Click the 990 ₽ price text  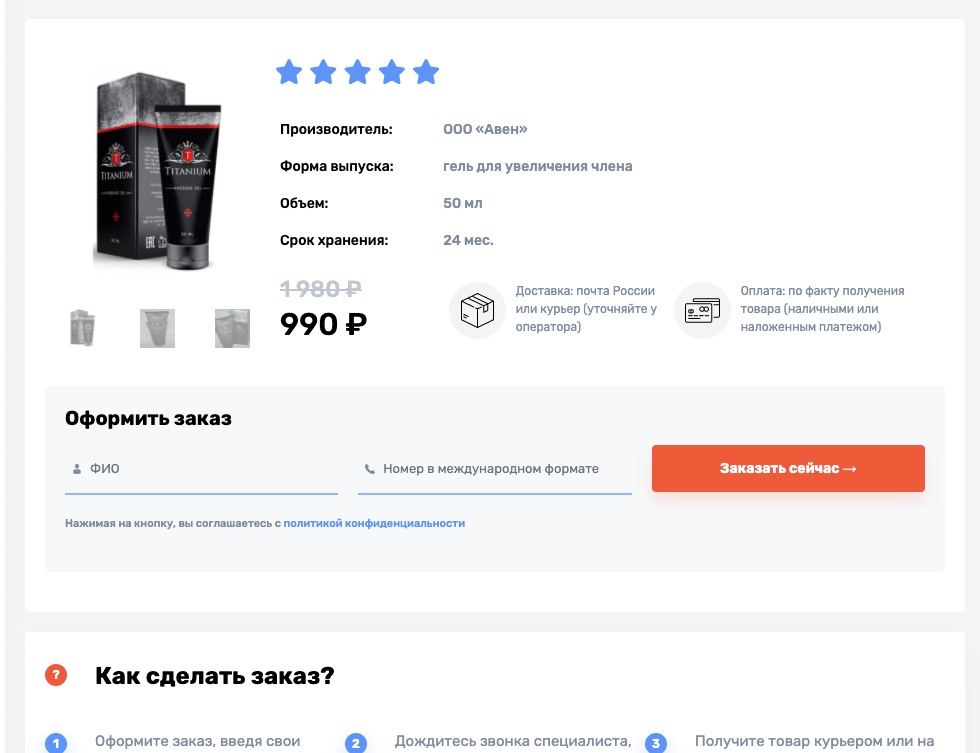pyautogui.click(x=324, y=324)
